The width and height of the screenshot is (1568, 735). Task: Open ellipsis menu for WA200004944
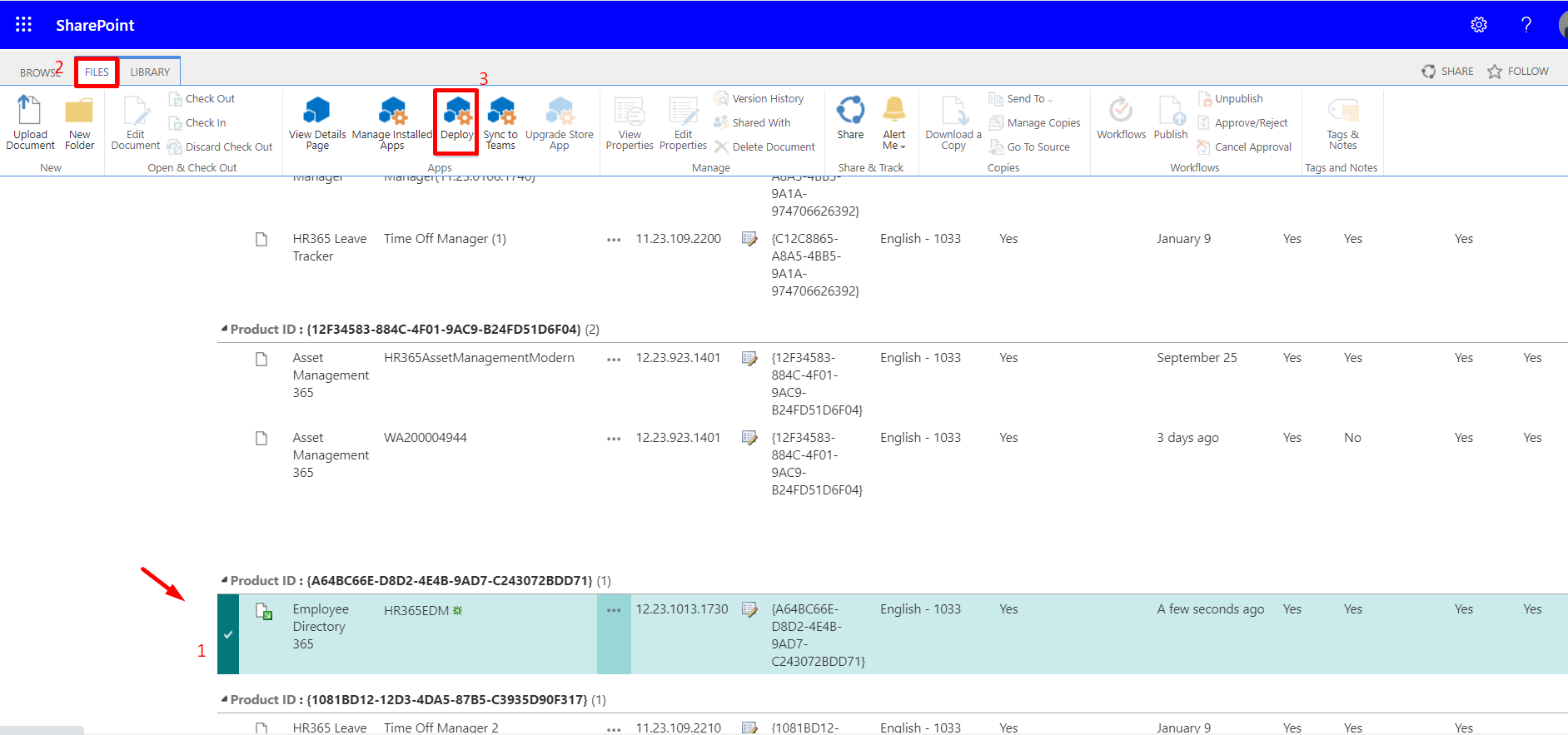click(614, 439)
